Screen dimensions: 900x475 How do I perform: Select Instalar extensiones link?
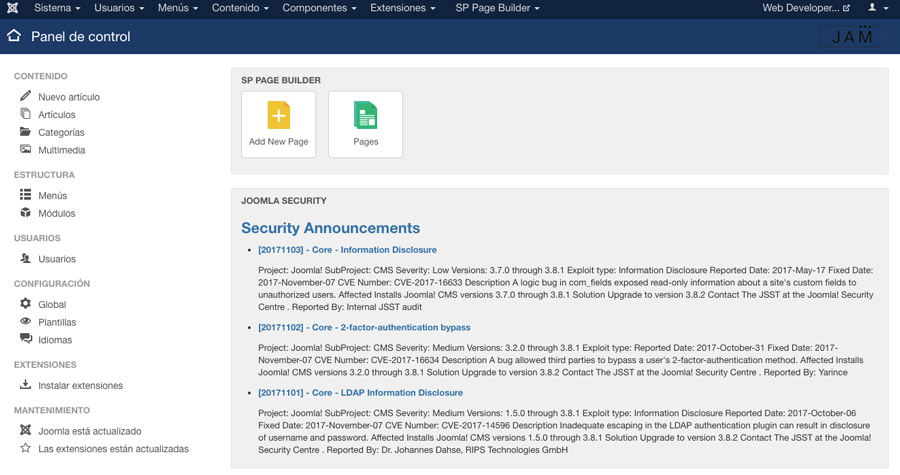80,386
